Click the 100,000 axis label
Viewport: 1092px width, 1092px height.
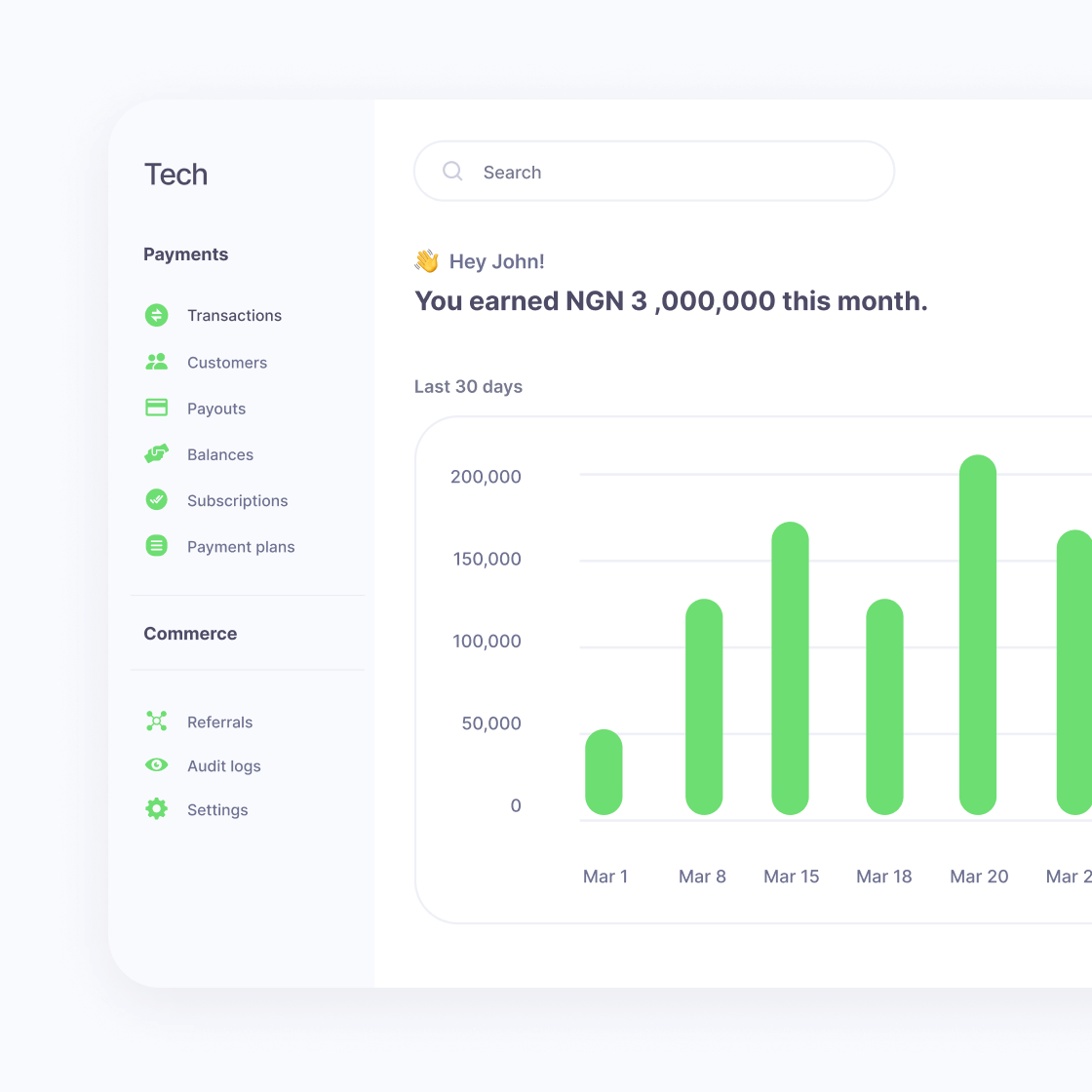pyautogui.click(x=487, y=641)
